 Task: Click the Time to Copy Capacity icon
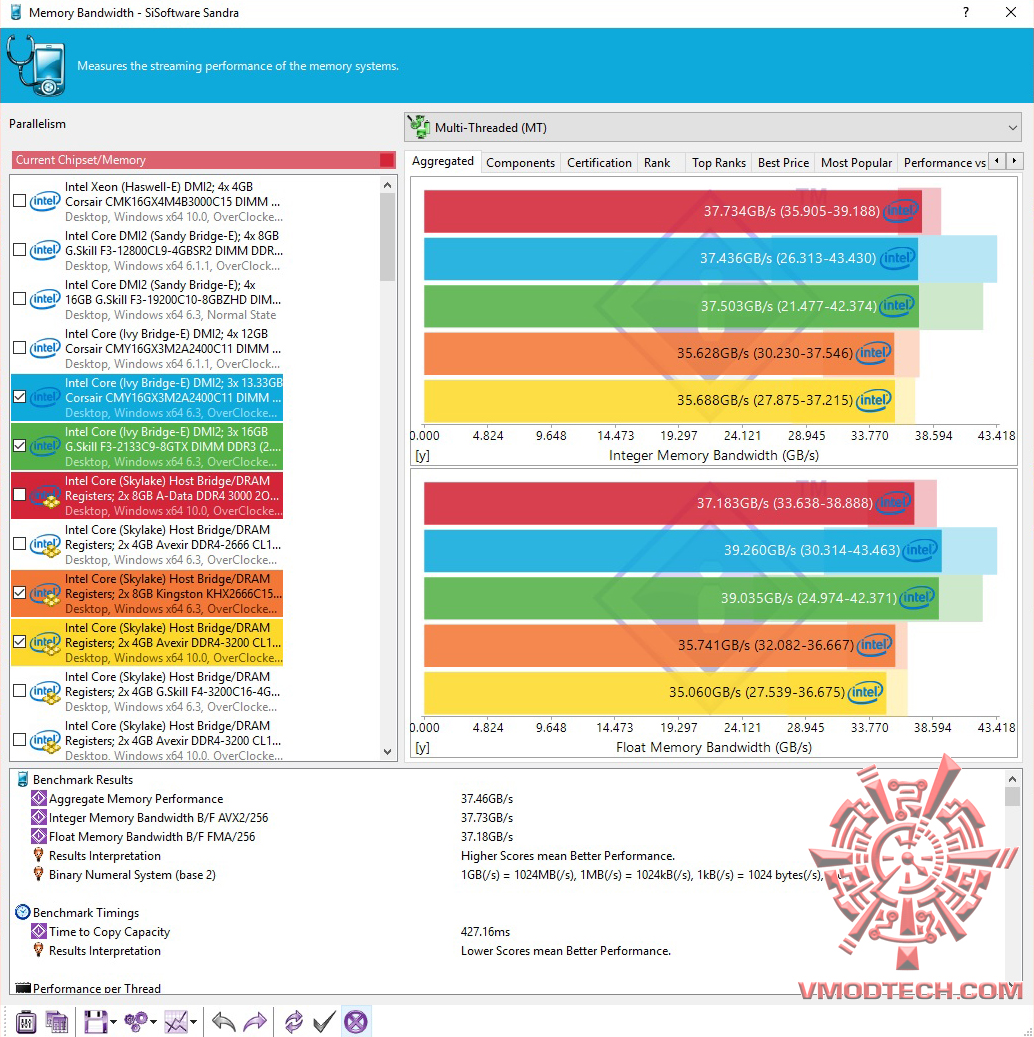[x=39, y=931]
